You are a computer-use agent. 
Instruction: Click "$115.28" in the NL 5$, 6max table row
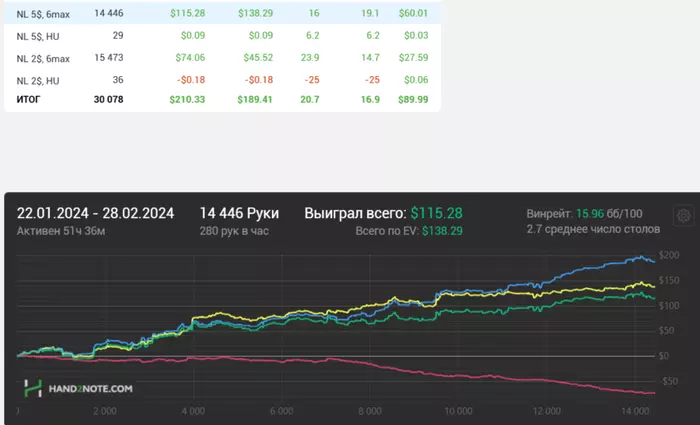tap(188, 13)
